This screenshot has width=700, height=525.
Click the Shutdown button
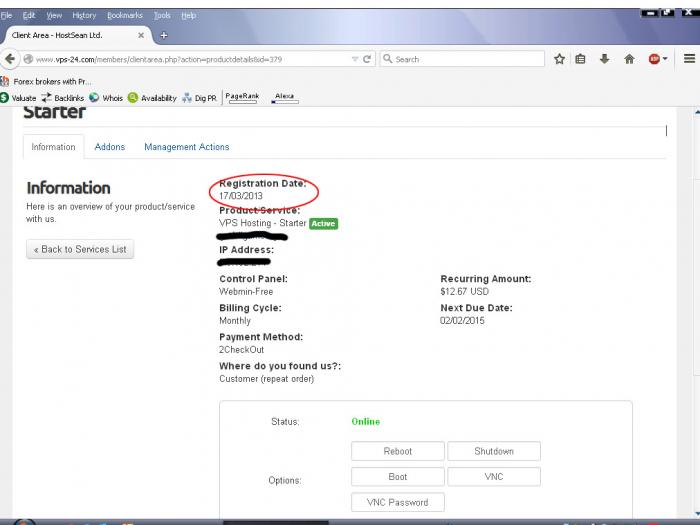[x=494, y=451]
